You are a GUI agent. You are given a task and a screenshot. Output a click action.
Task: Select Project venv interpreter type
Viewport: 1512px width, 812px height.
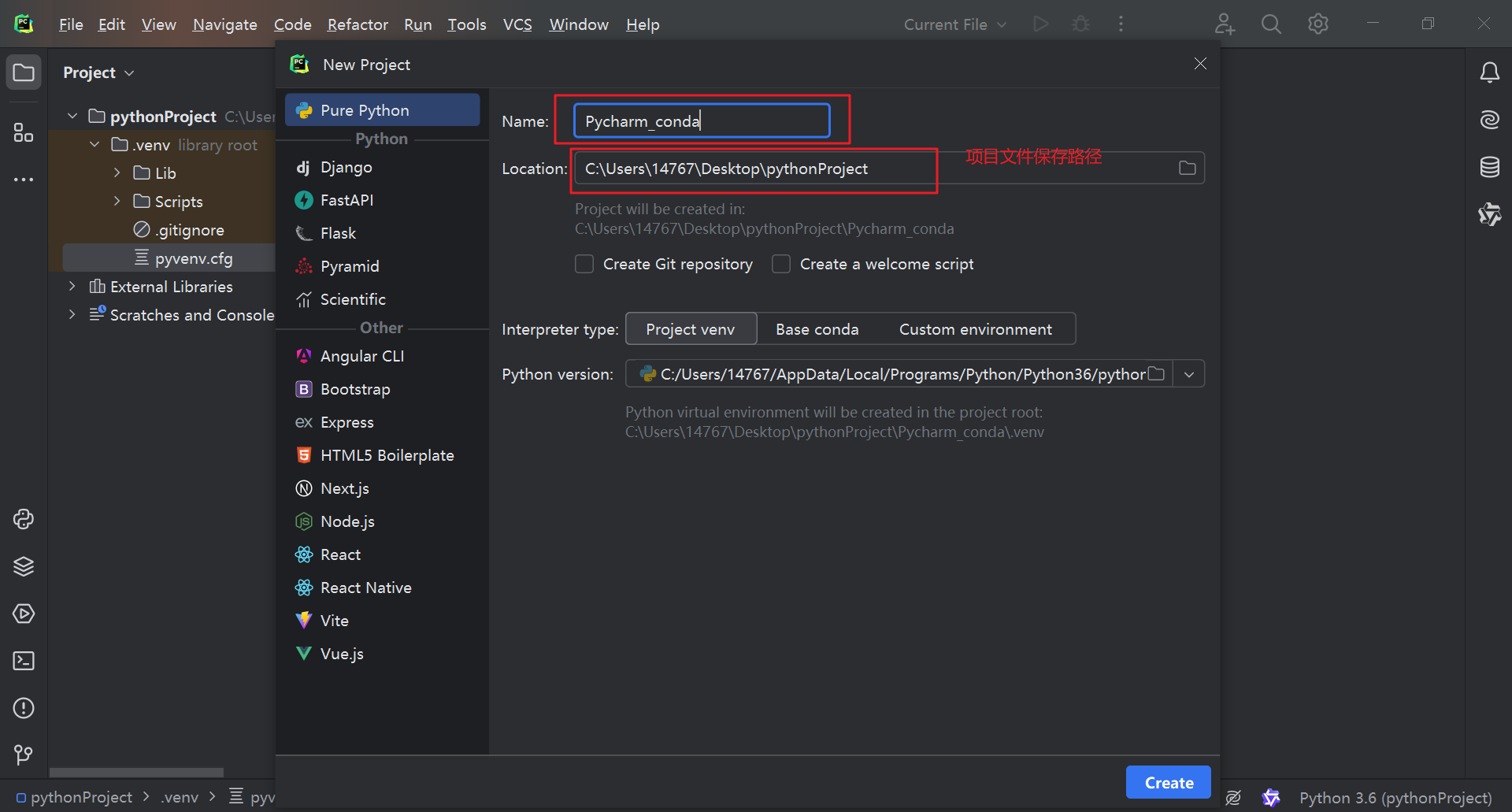click(691, 329)
